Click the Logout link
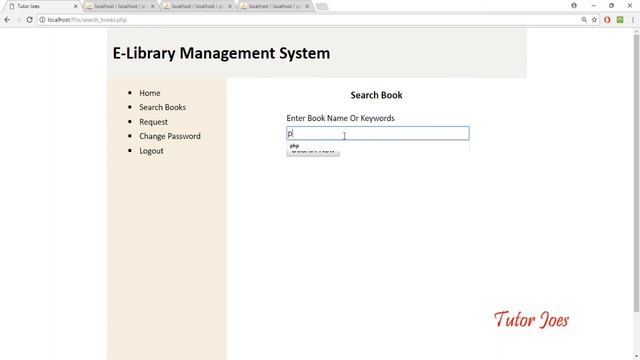Viewport: 640px width, 360px height. (151, 151)
